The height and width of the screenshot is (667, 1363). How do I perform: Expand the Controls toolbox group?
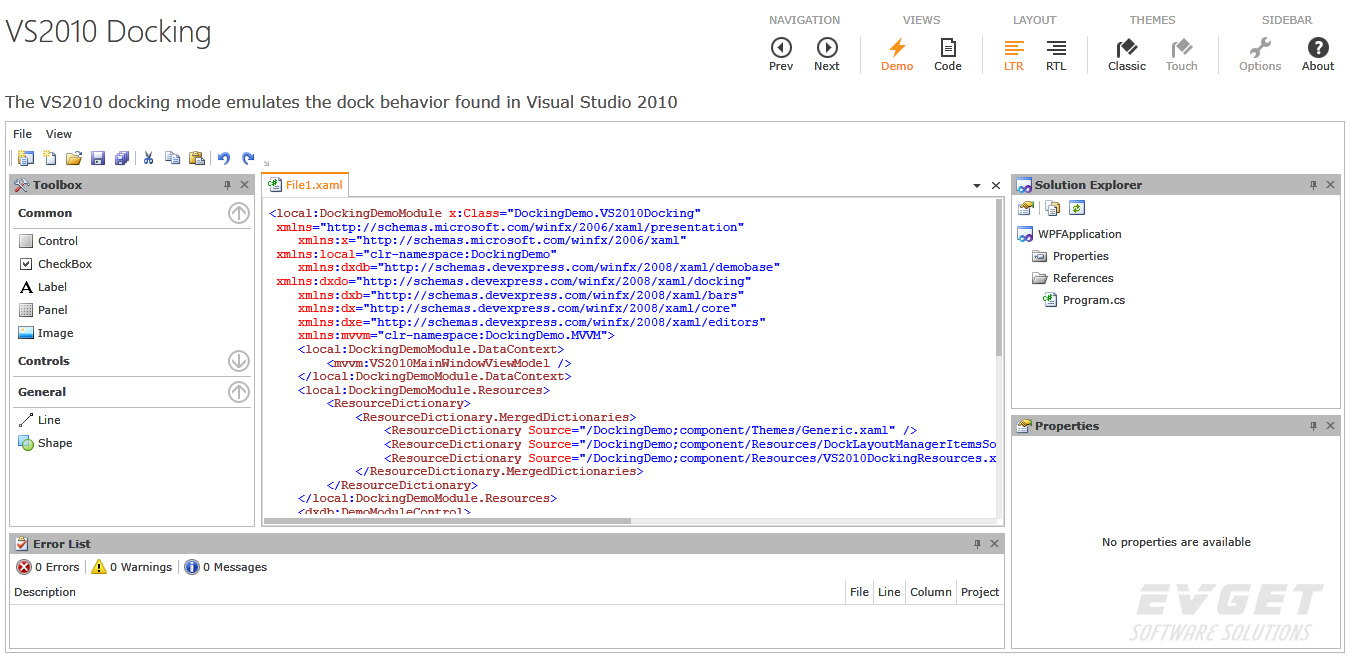click(x=238, y=361)
